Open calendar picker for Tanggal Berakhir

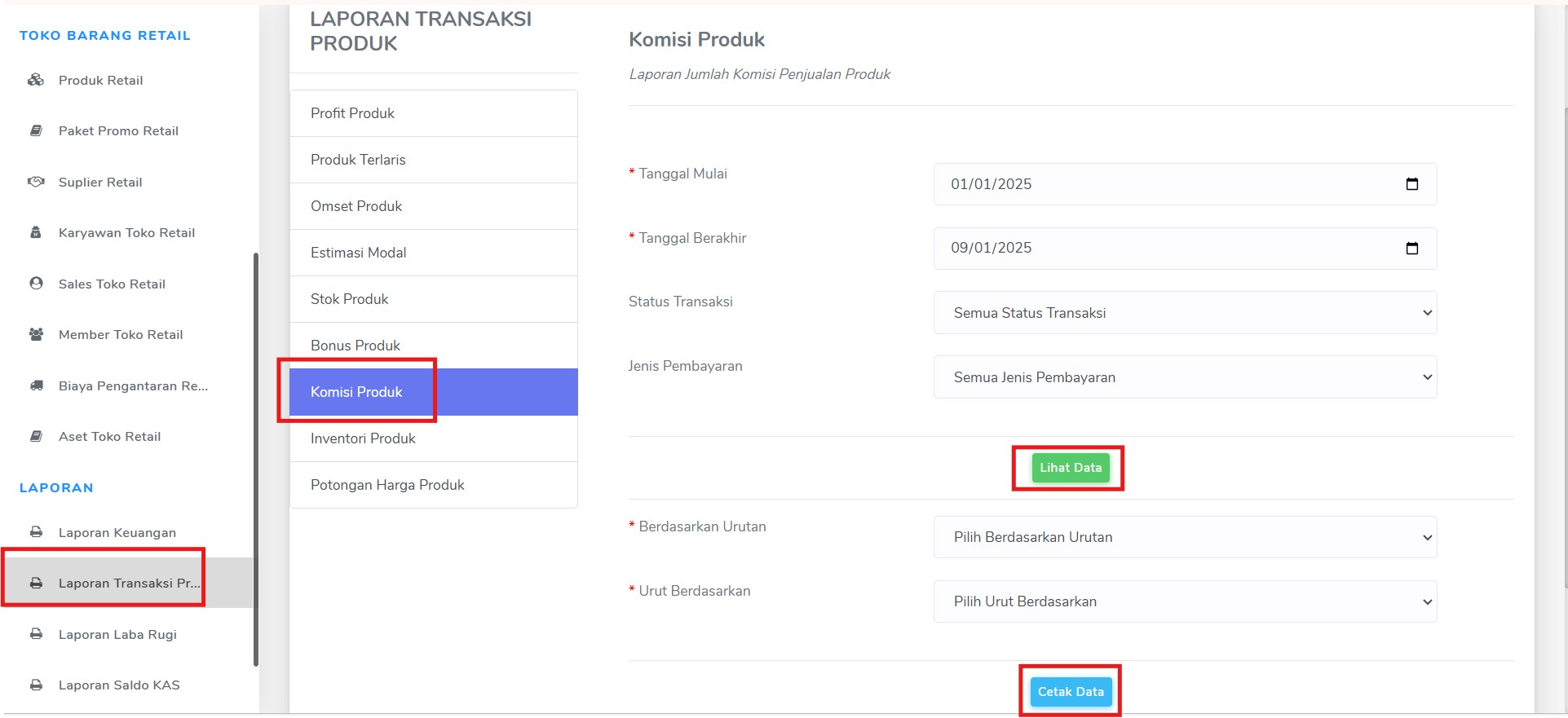(x=1412, y=248)
